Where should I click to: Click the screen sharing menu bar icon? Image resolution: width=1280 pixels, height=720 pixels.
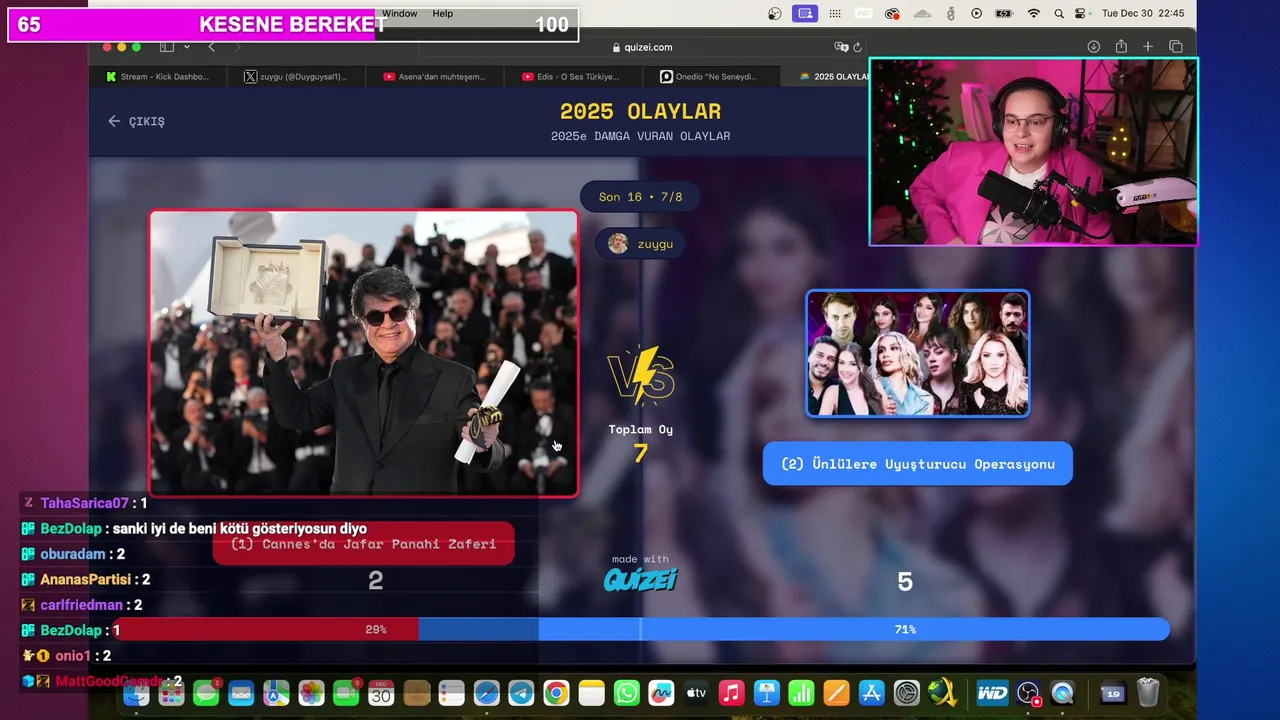(805, 14)
